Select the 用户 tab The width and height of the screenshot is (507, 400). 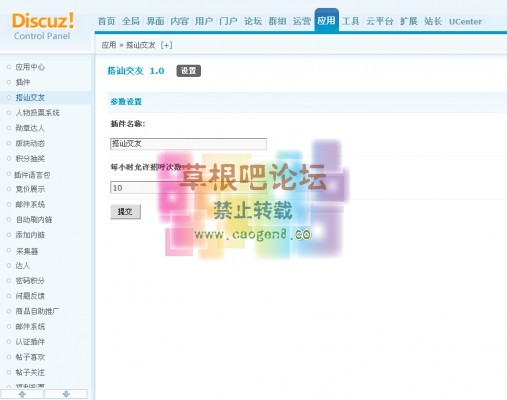coord(204,21)
